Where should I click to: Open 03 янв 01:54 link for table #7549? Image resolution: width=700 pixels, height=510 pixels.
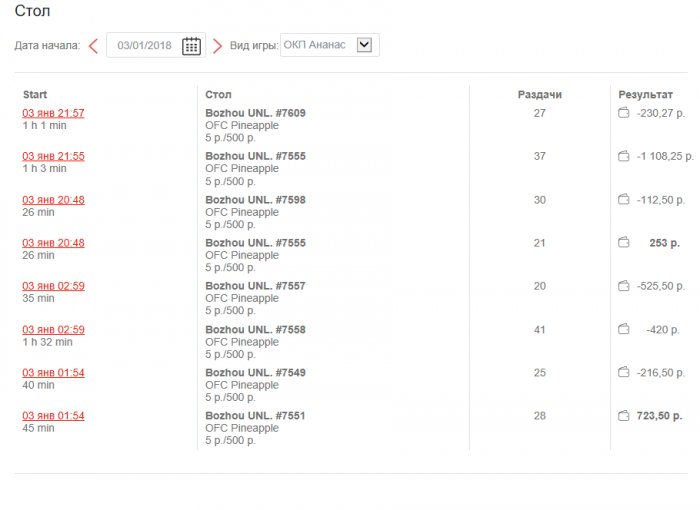pyautogui.click(x=53, y=372)
